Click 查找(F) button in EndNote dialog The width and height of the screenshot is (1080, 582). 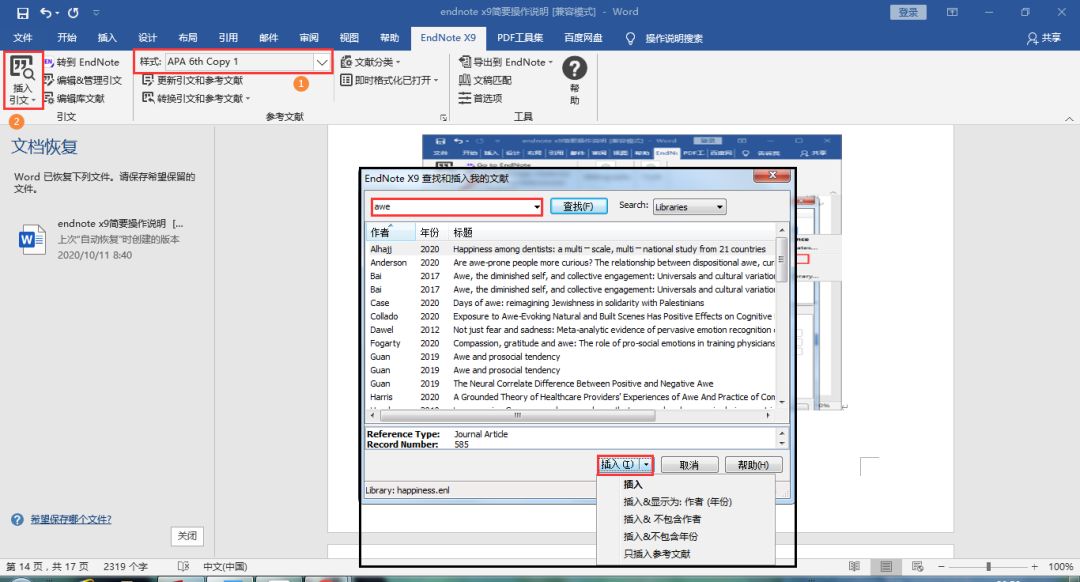(x=579, y=207)
